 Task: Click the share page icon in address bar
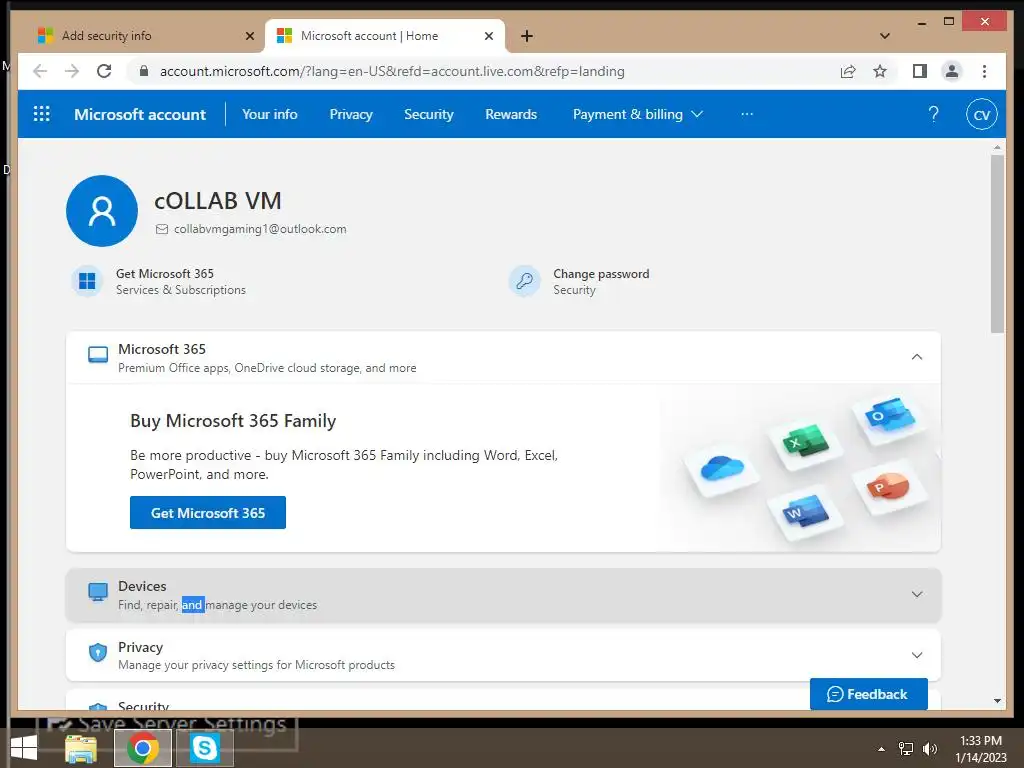pos(848,71)
